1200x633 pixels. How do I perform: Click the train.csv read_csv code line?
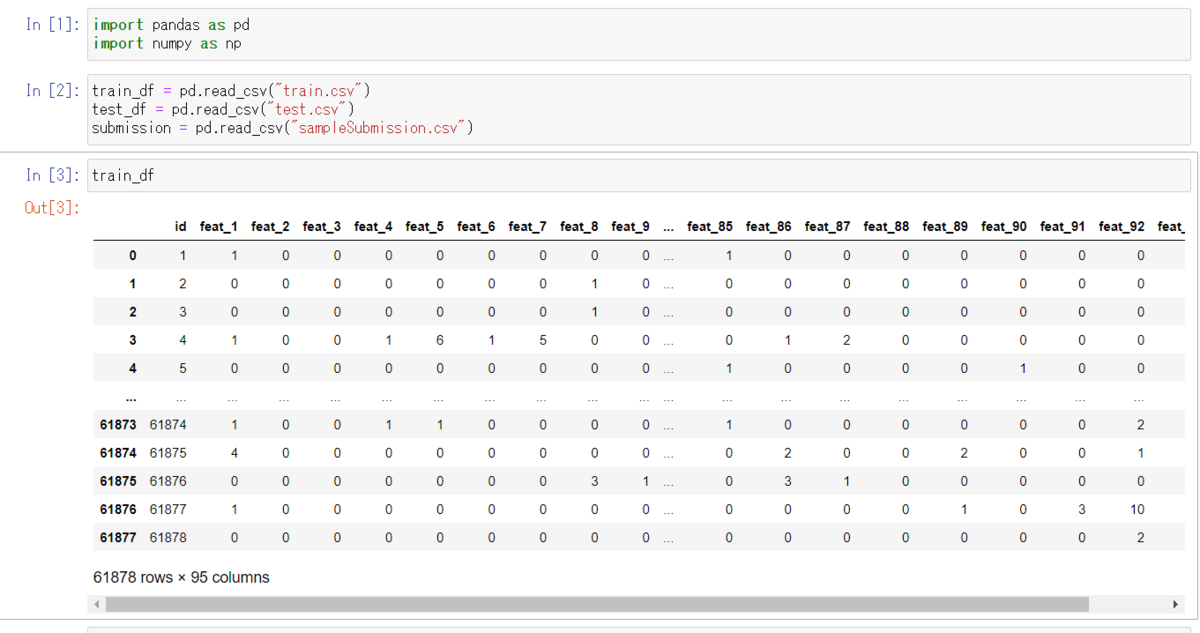[232, 91]
